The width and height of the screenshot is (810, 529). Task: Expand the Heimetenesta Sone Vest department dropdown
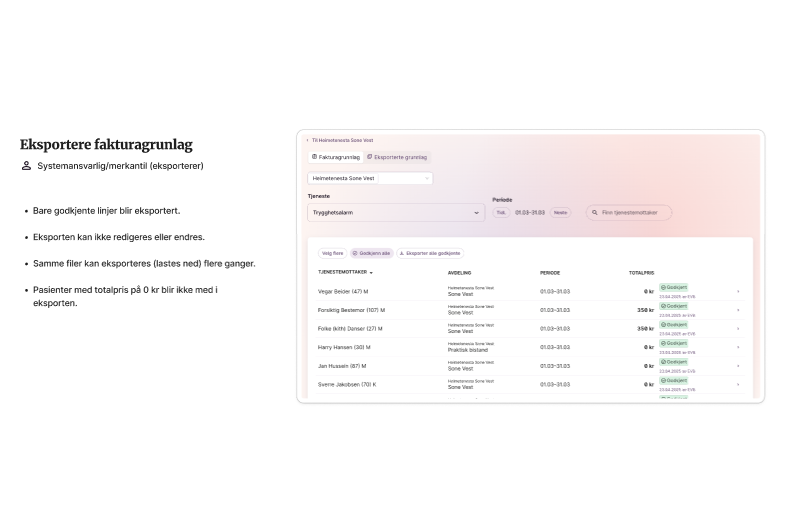[x=370, y=178]
